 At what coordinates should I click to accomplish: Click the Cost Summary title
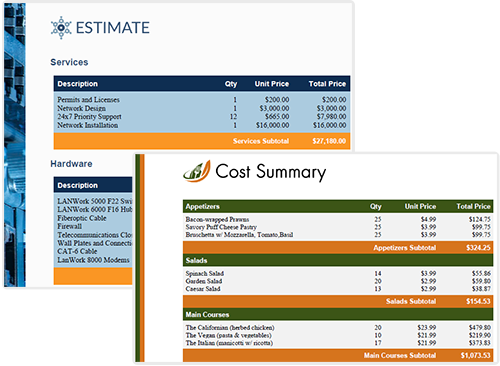pos(271,172)
